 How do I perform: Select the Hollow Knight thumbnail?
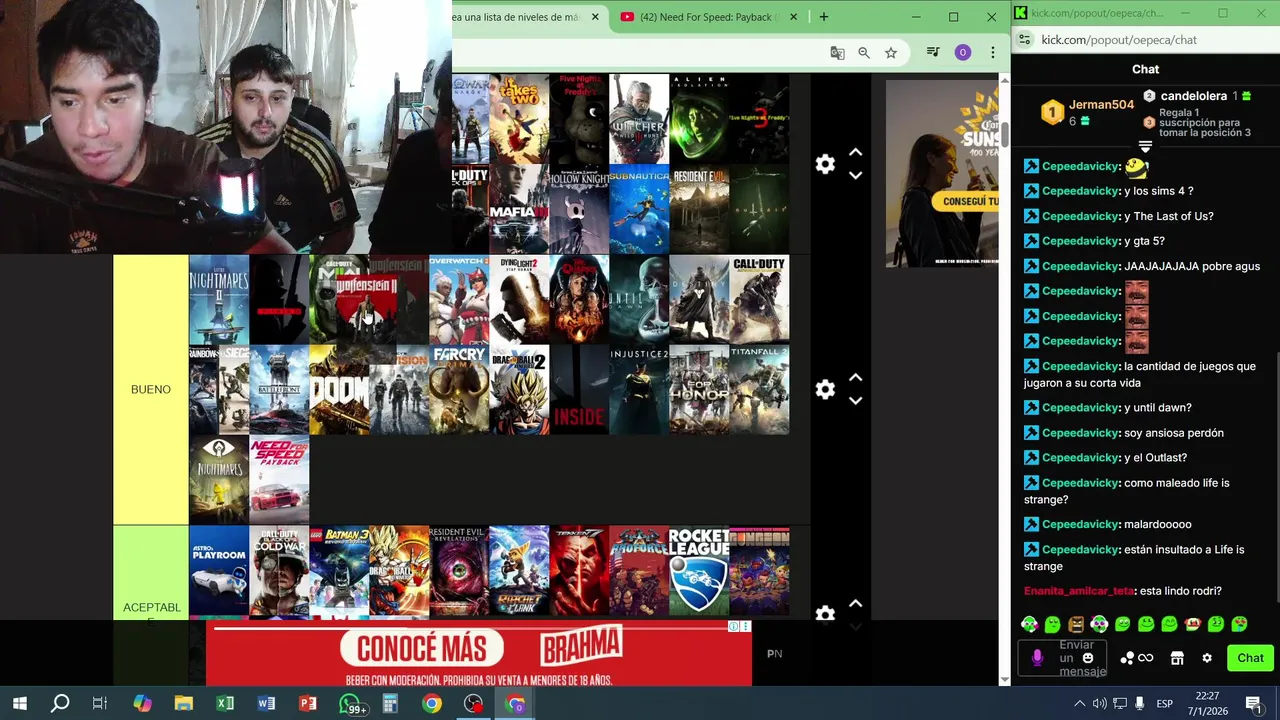(579, 209)
